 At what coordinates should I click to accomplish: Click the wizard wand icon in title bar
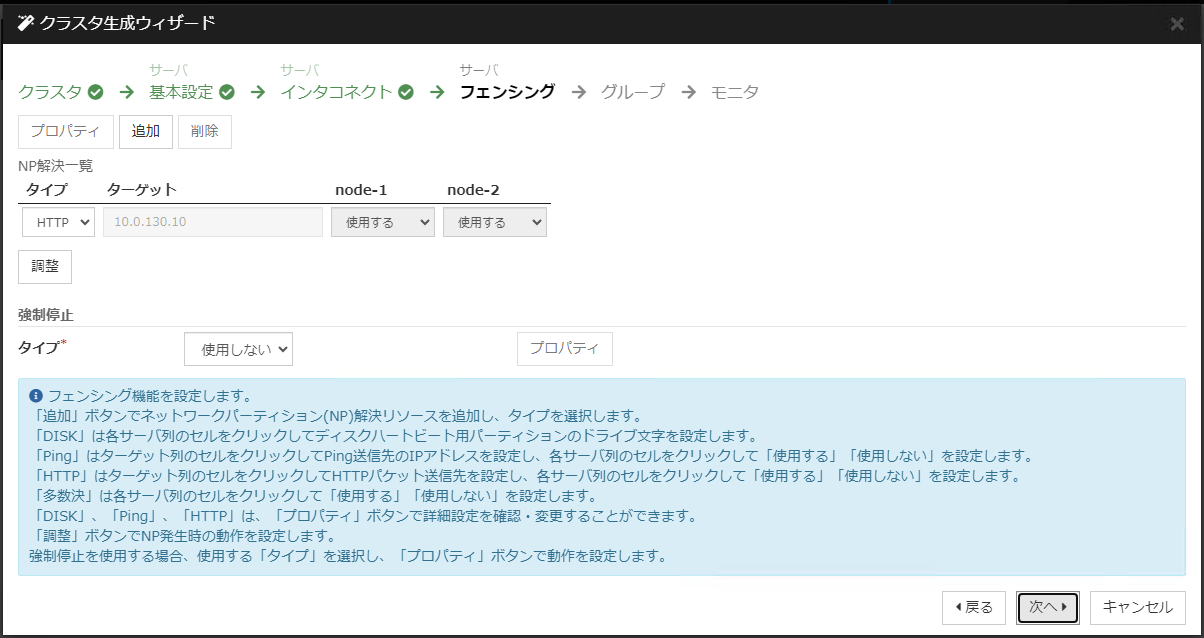point(26,22)
